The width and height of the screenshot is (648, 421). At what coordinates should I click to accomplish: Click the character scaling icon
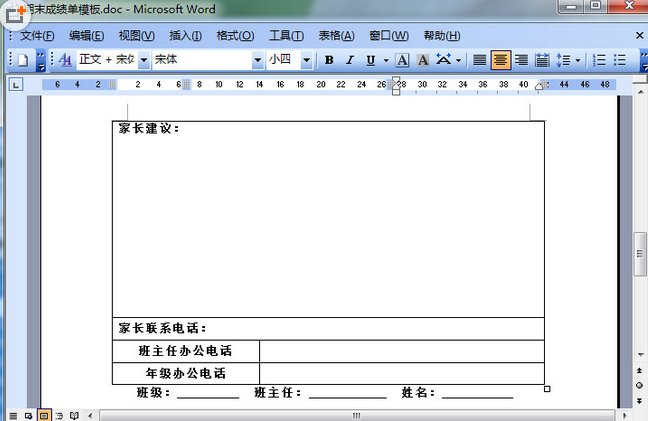[443, 60]
